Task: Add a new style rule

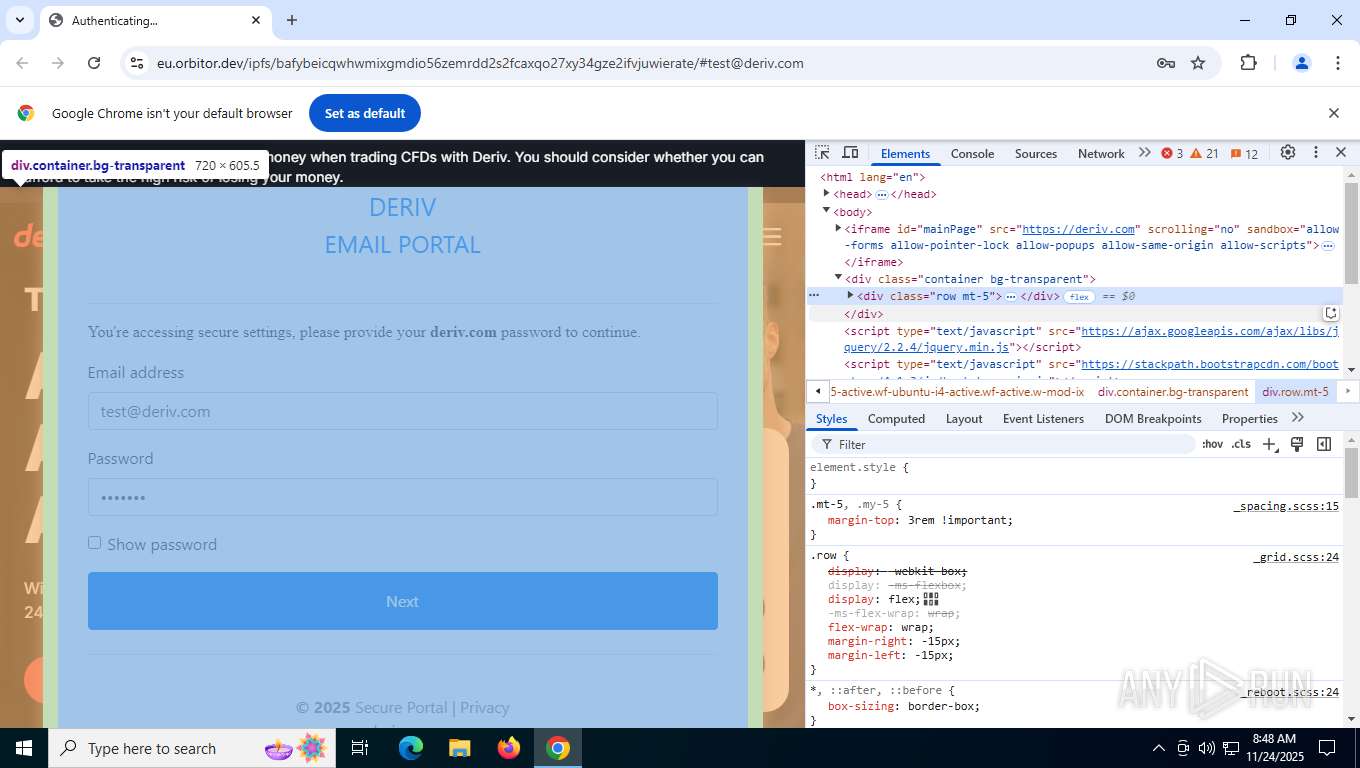Action: pos(1269,444)
